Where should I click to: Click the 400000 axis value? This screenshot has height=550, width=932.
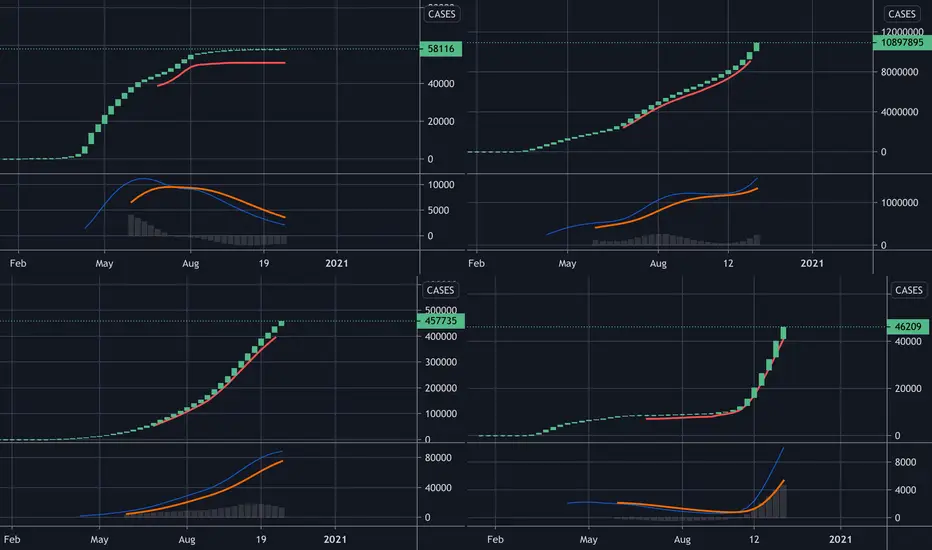(440, 337)
